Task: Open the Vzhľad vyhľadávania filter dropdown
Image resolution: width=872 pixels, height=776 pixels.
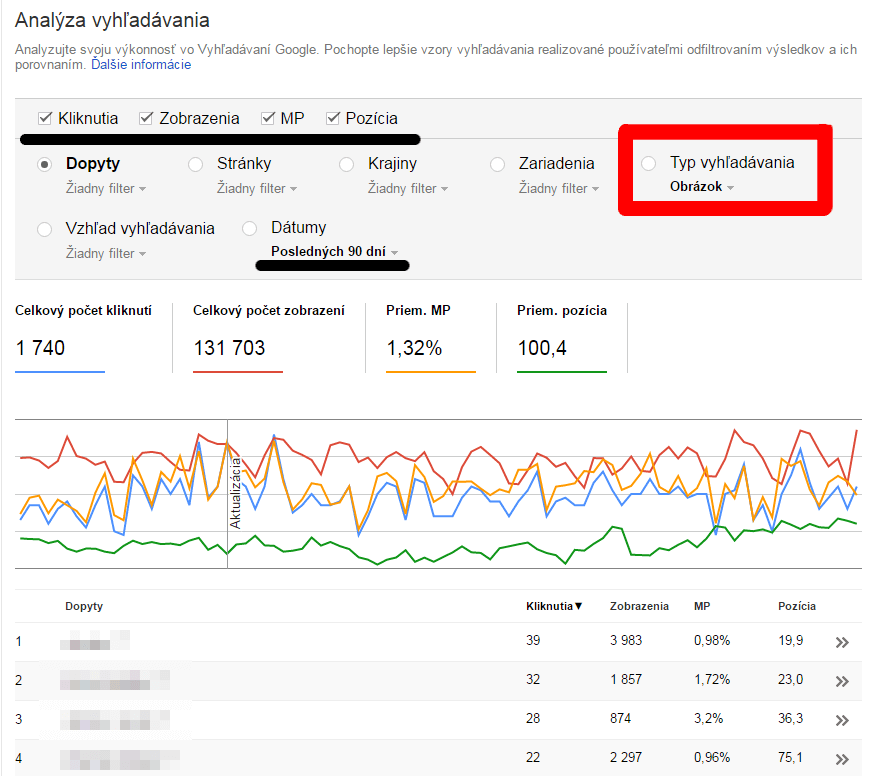Action: [x=106, y=254]
